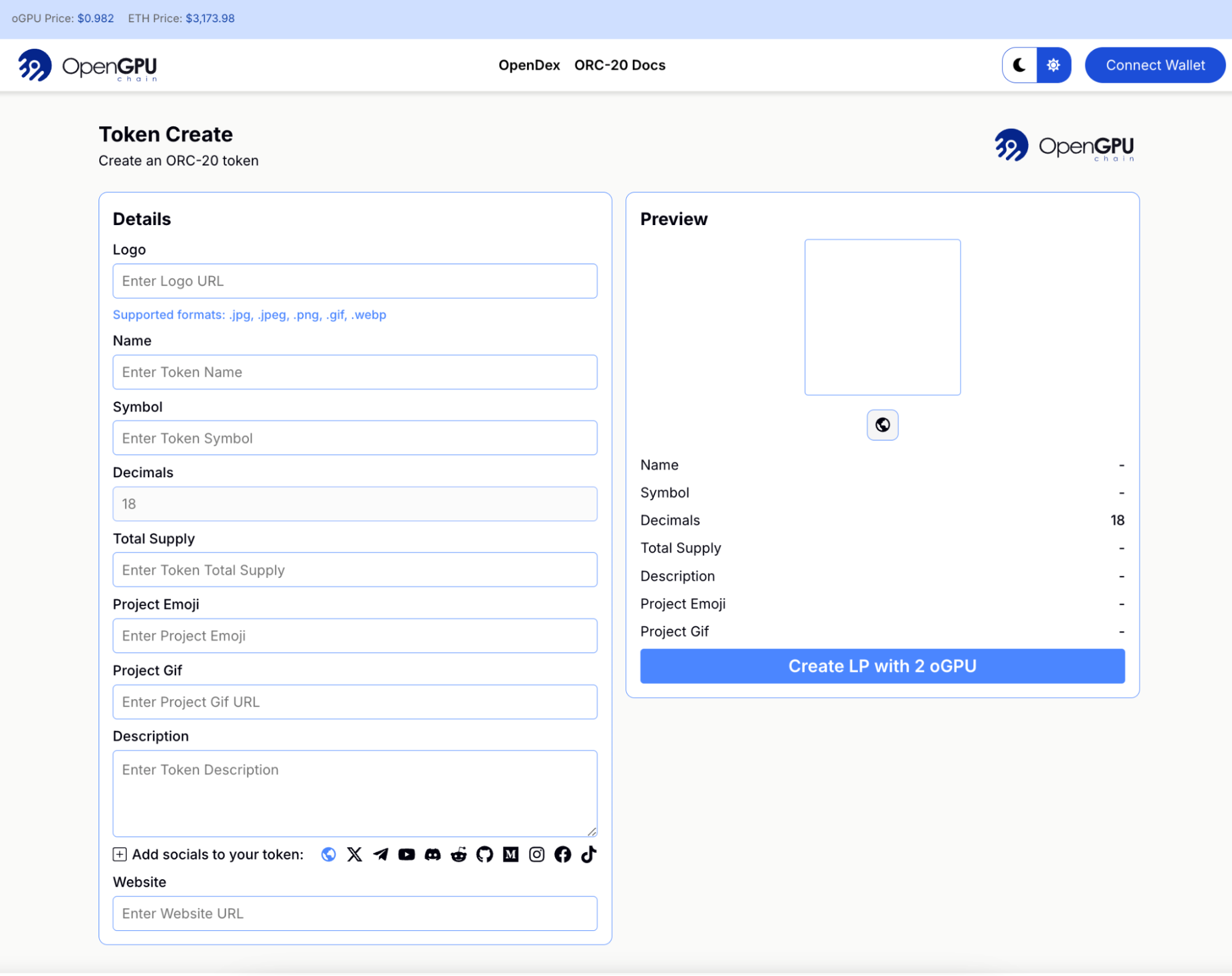Add TikTok social link
This screenshot has width=1232, height=976.
[589, 854]
